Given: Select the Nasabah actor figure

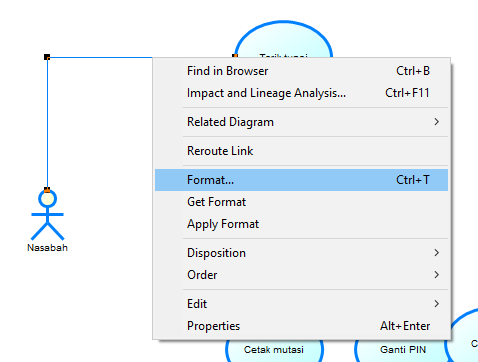Looking at the screenshot, I should pos(47,215).
